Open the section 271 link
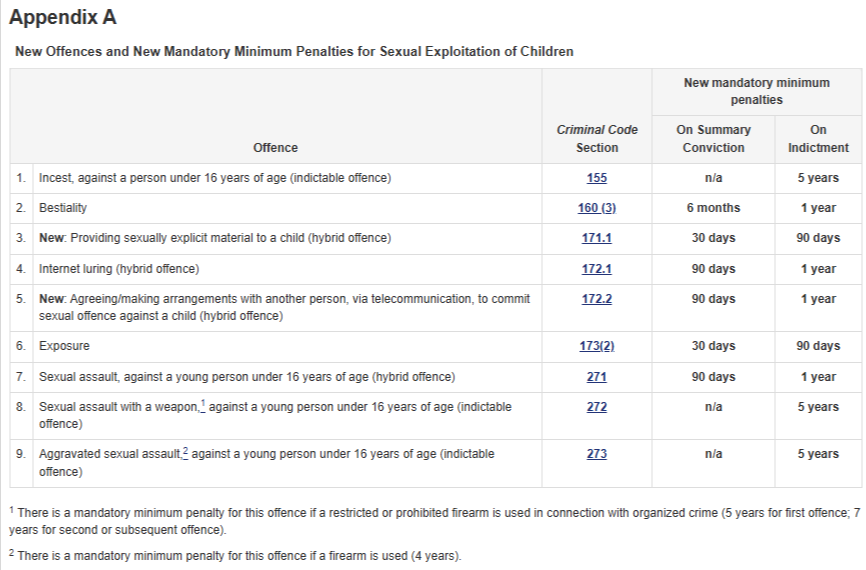866x570 pixels. click(x=596, y=377)
